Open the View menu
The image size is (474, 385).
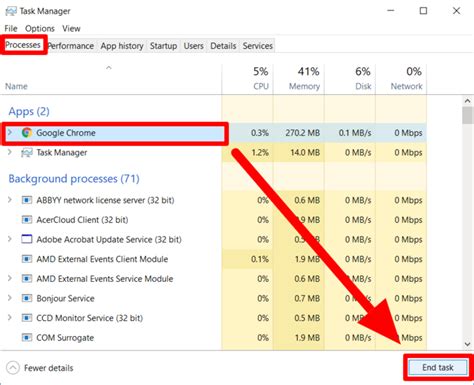pyautogui.click(x=71, y=29)
